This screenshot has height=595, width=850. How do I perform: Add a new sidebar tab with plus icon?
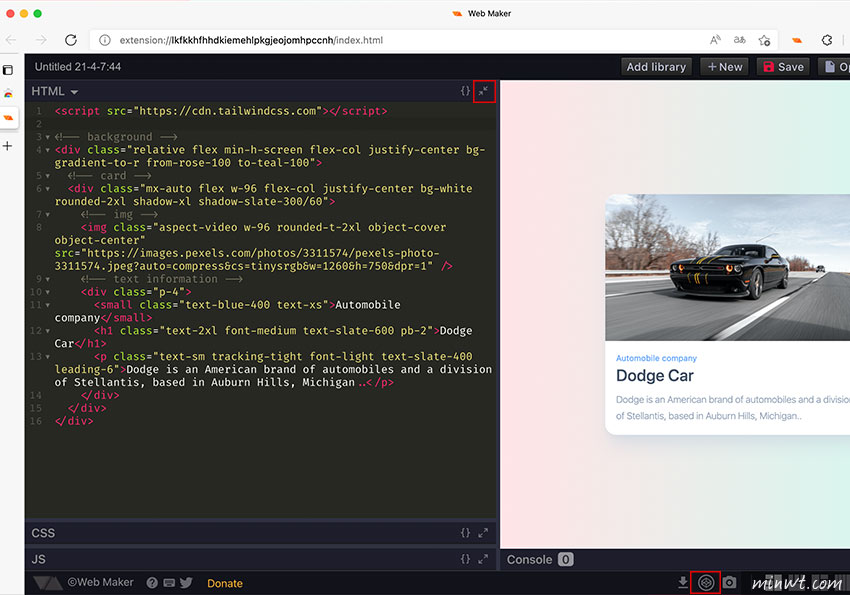(8, 146)
